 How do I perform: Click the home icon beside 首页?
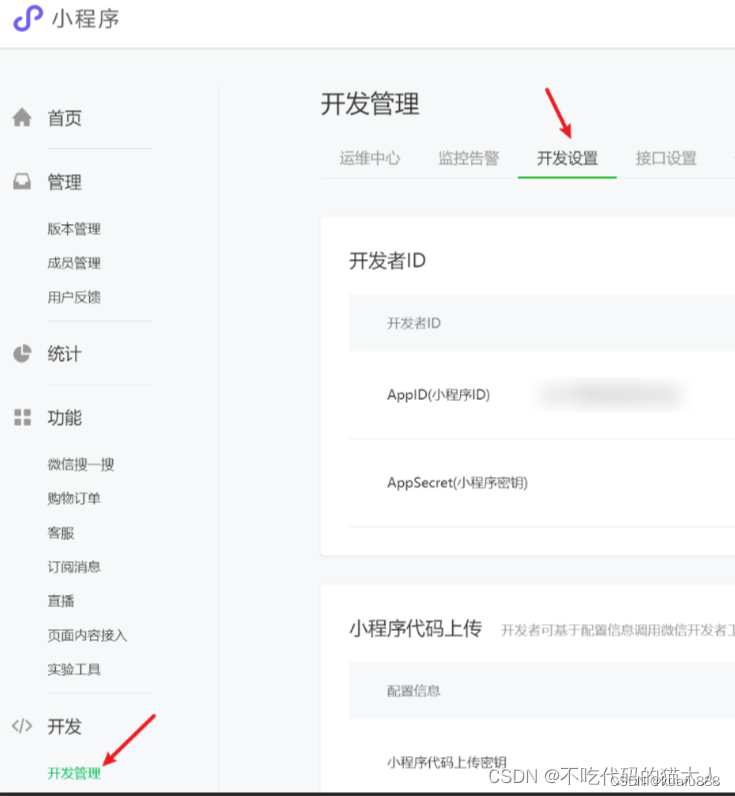[22, 117]
